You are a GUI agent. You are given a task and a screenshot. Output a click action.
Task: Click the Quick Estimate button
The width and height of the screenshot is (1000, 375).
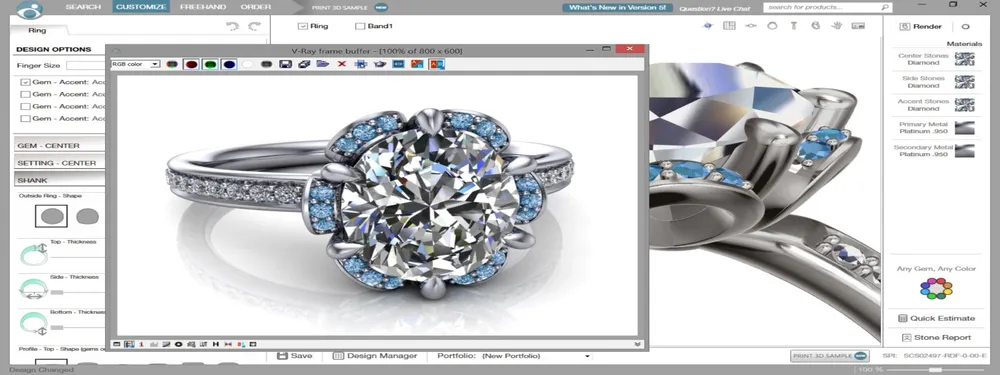click(936, 318)
